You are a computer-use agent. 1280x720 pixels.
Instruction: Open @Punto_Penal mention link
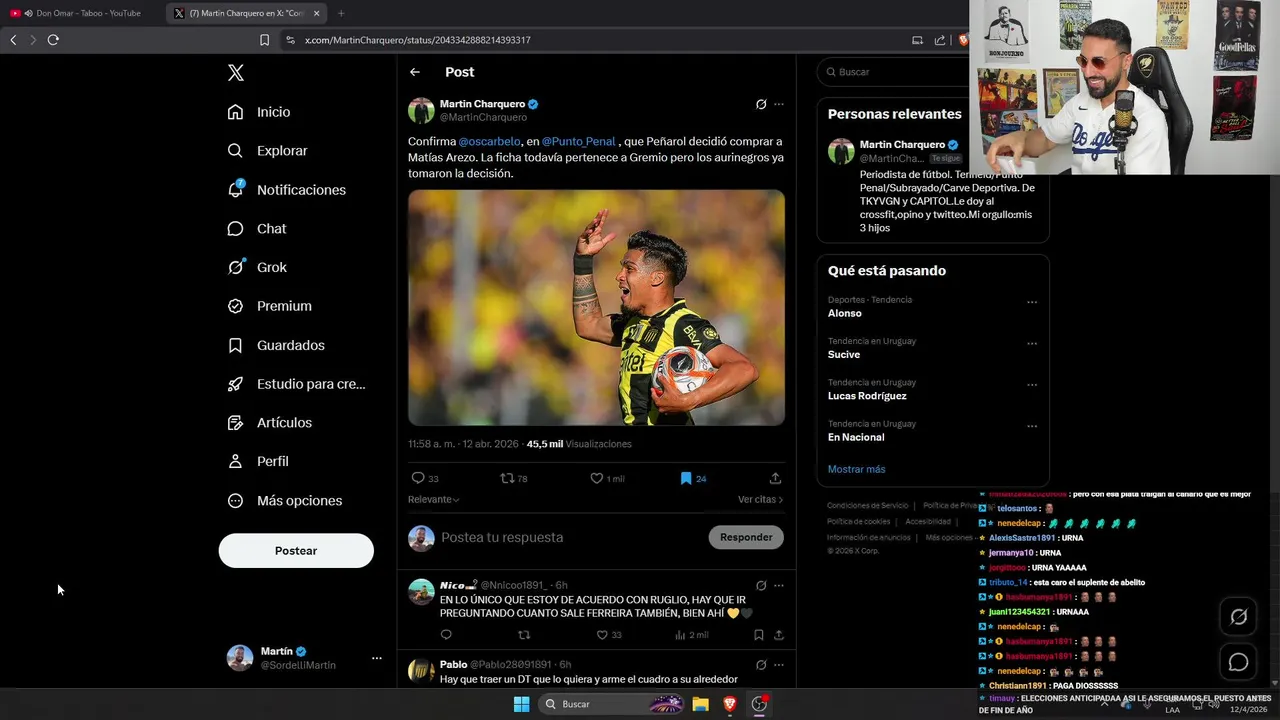click(x=579, y=141)
